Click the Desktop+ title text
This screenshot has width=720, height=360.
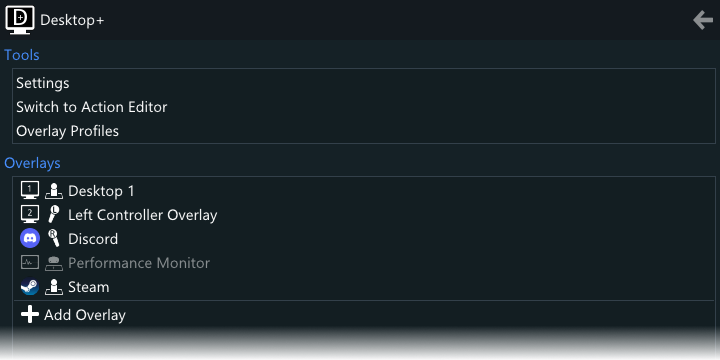(x=72, y=21)
